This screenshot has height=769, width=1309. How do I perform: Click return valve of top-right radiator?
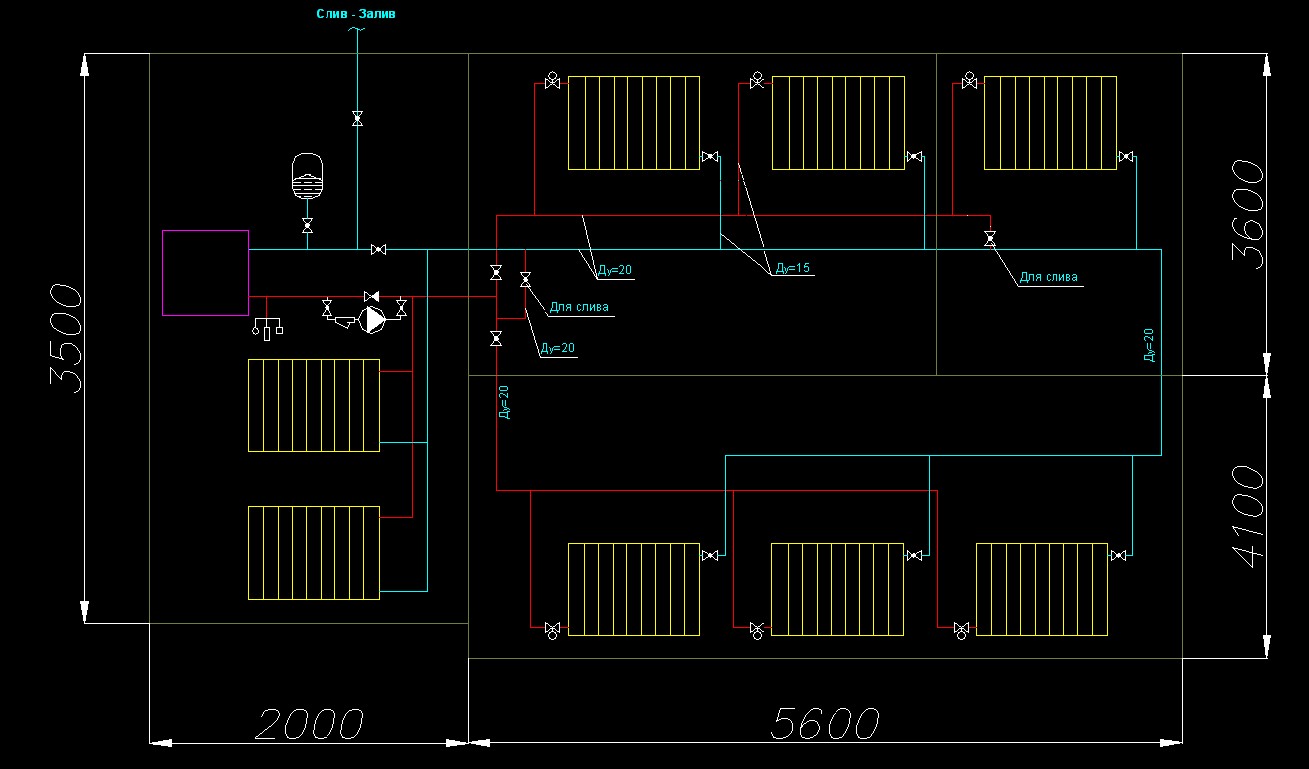[x=1126, y=156]
